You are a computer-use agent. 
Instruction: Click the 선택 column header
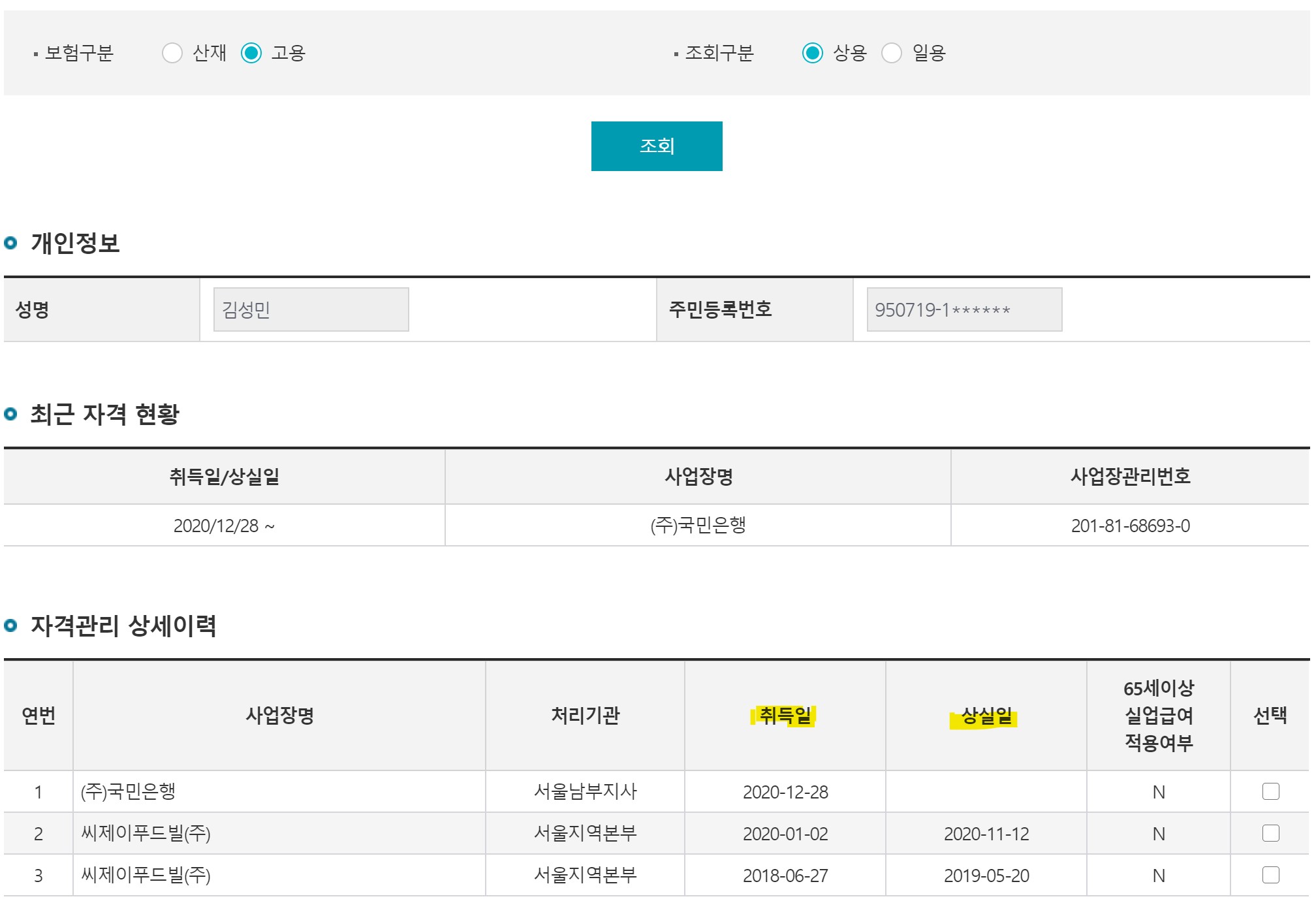[x=1270, y=716]
